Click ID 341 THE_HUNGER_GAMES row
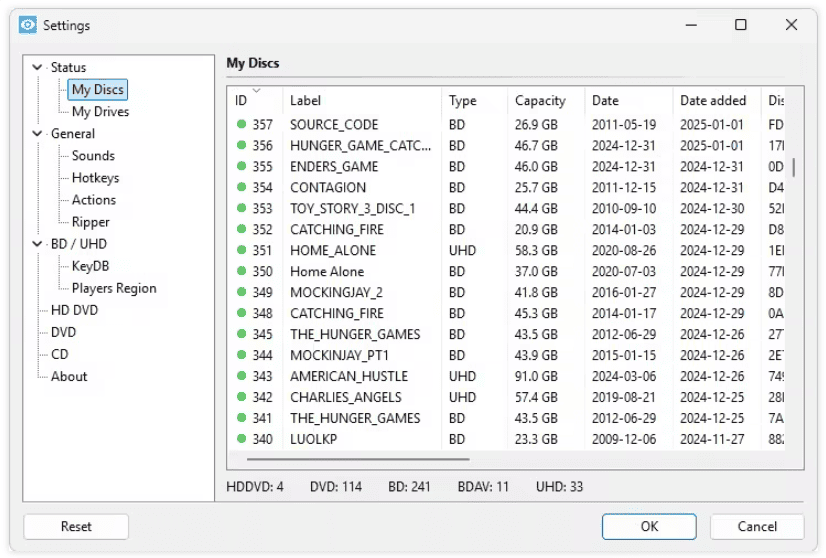The width and height of the screenshot is (826, 558). [506, 418]
